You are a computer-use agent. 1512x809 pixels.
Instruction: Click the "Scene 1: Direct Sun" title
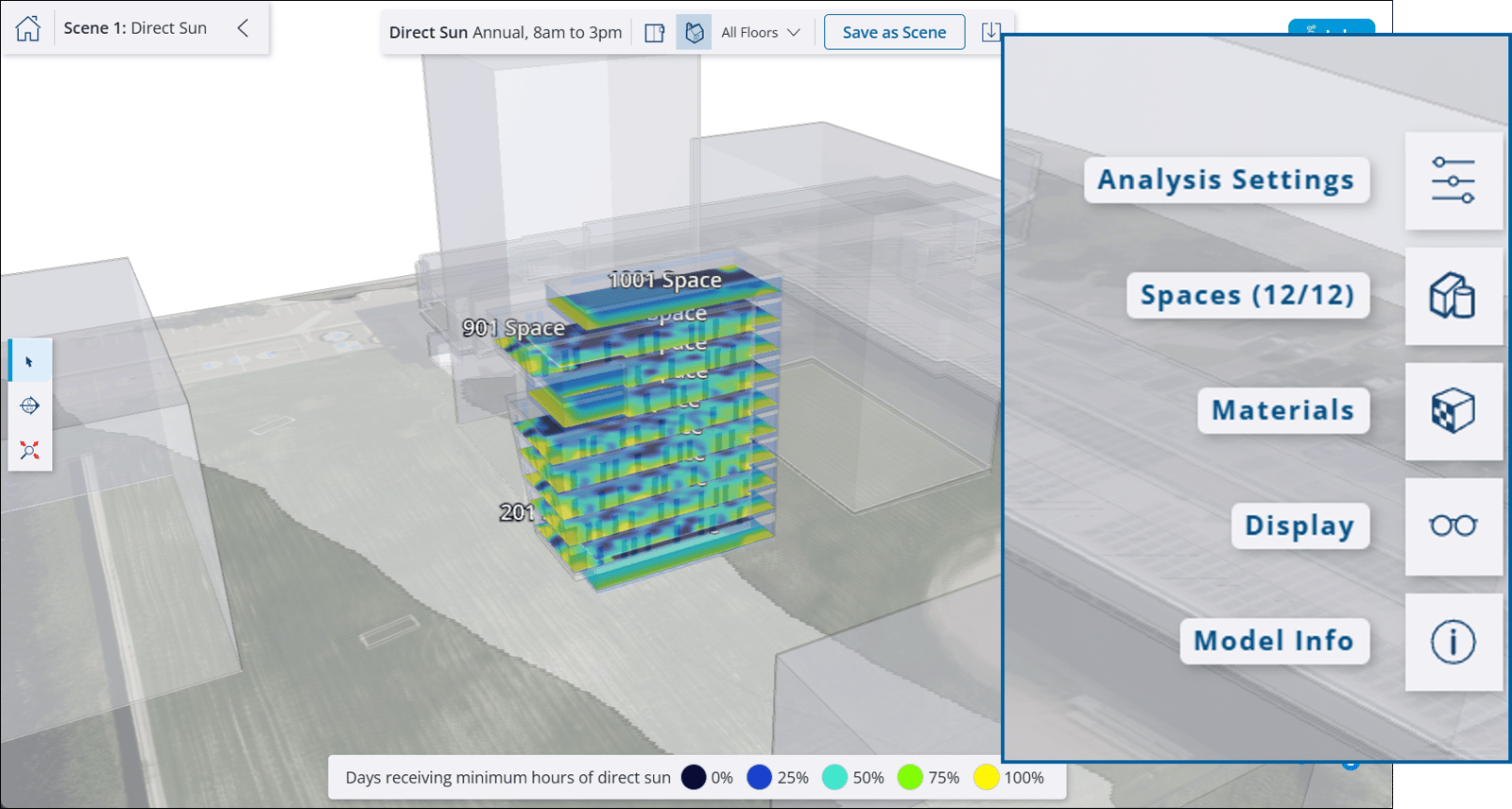(x=135, y=28)
